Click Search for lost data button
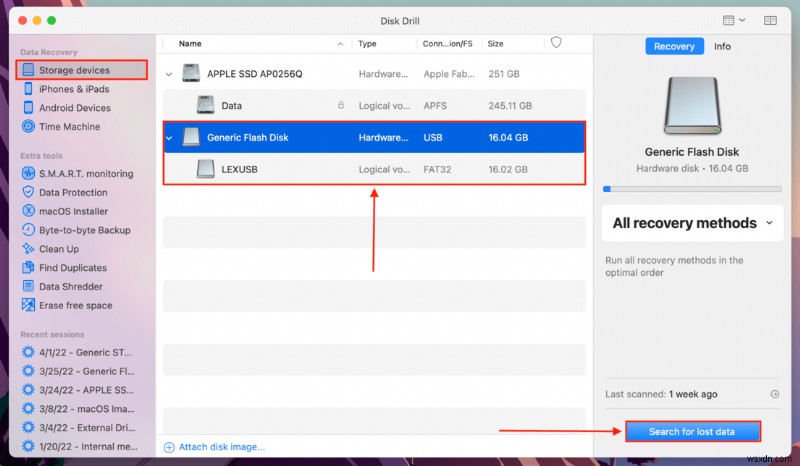The image size is (800, 466). [692, 432]
